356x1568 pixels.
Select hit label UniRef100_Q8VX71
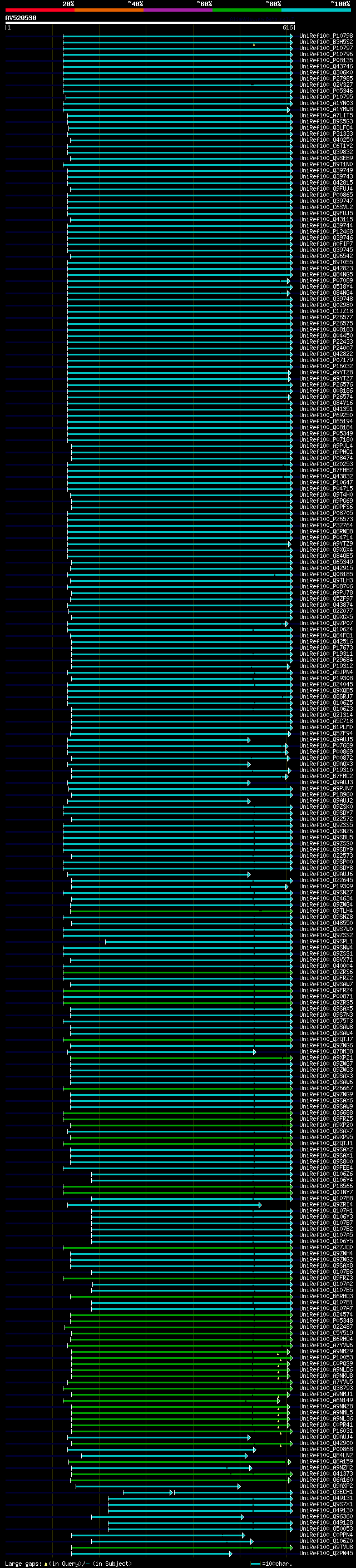[325, 960]
